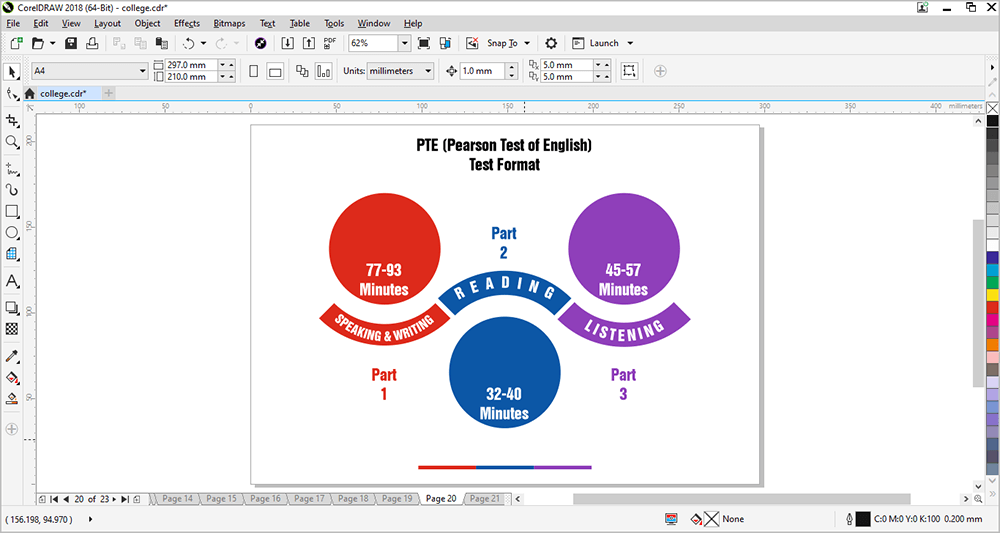Select the Freehand drawing tool
Screen dimensions: 1000x533
[x=11, y=169]
